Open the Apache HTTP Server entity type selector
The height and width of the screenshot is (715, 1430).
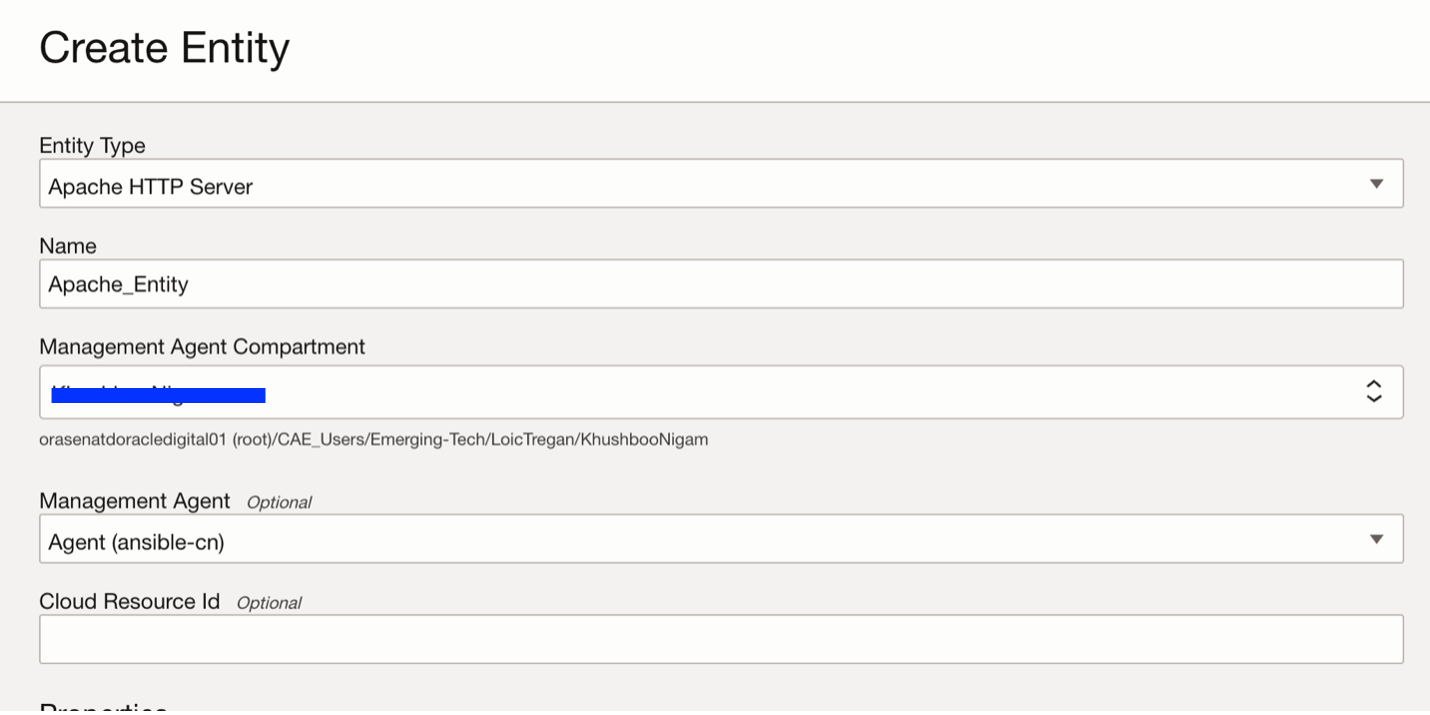pyautogui.click(x=700, y=185)
